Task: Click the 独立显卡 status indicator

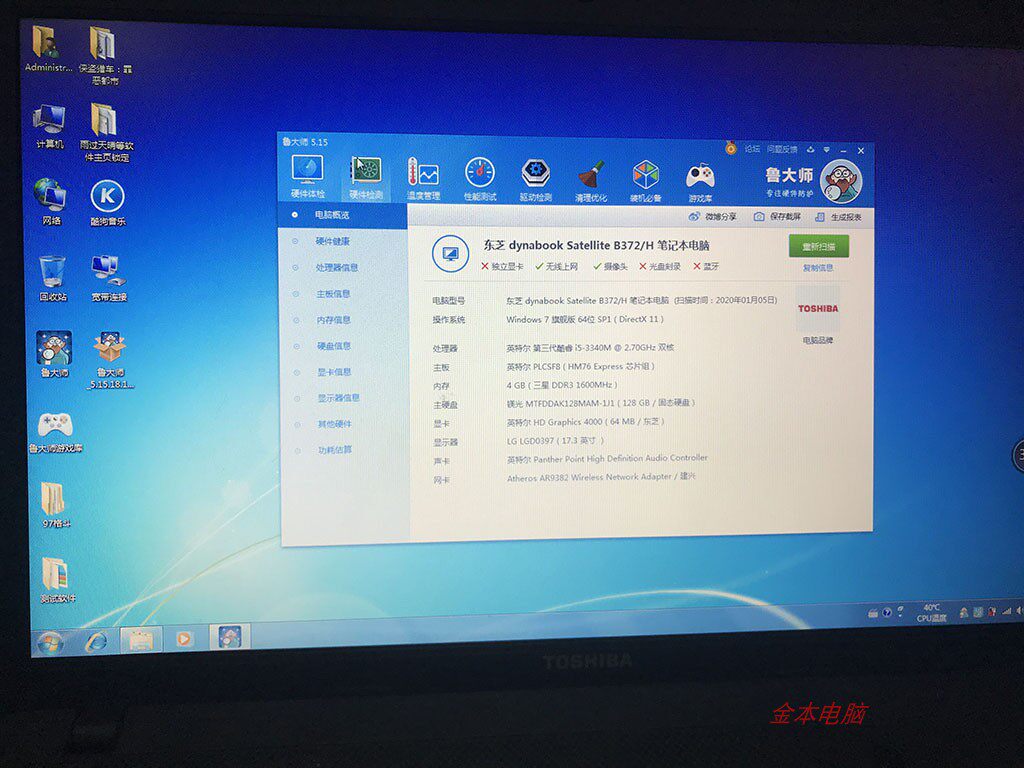Action: click(x=502, y=266)
